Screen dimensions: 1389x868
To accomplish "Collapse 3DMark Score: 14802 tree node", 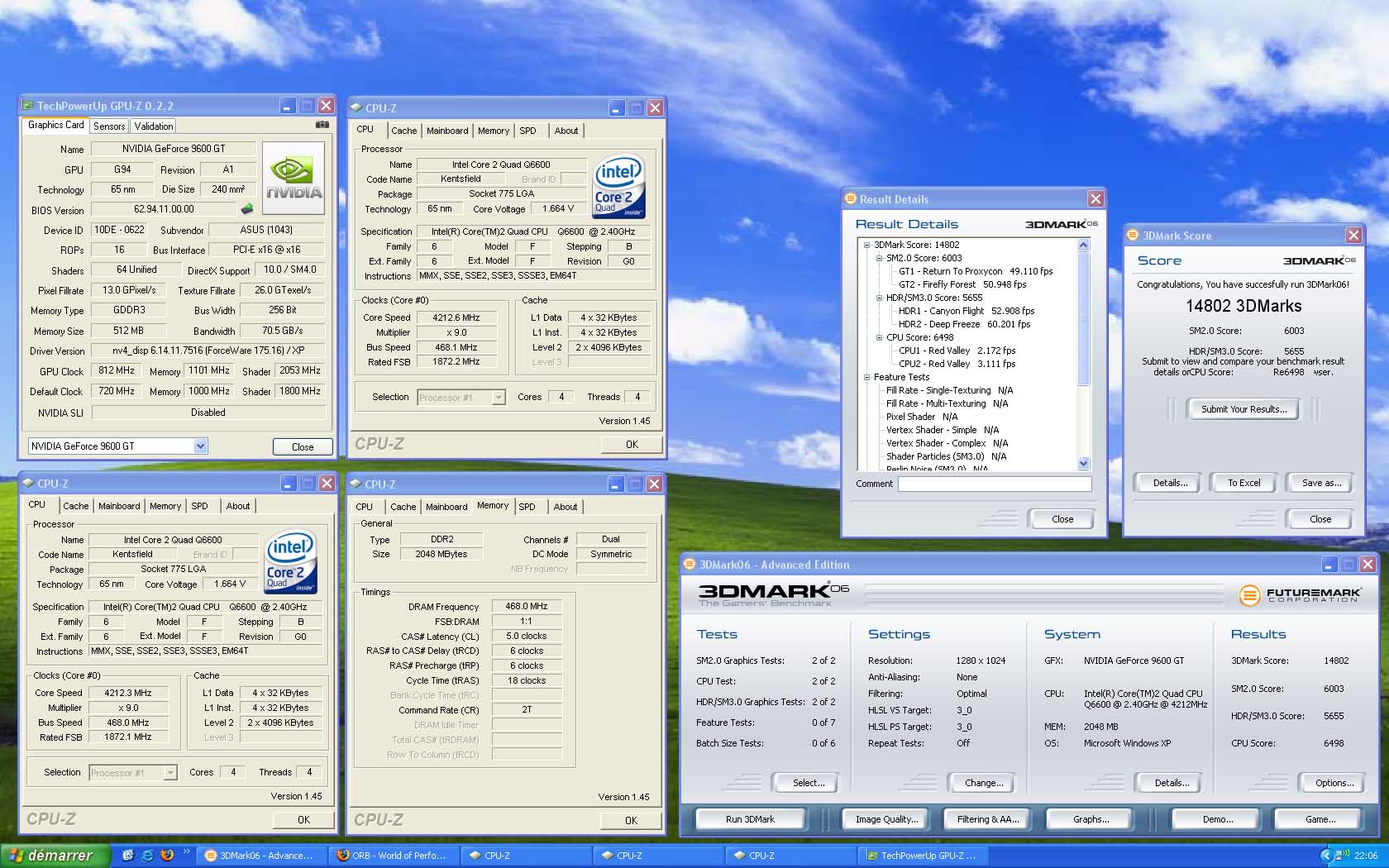I will pyautogui.click(x=867, y=245).
